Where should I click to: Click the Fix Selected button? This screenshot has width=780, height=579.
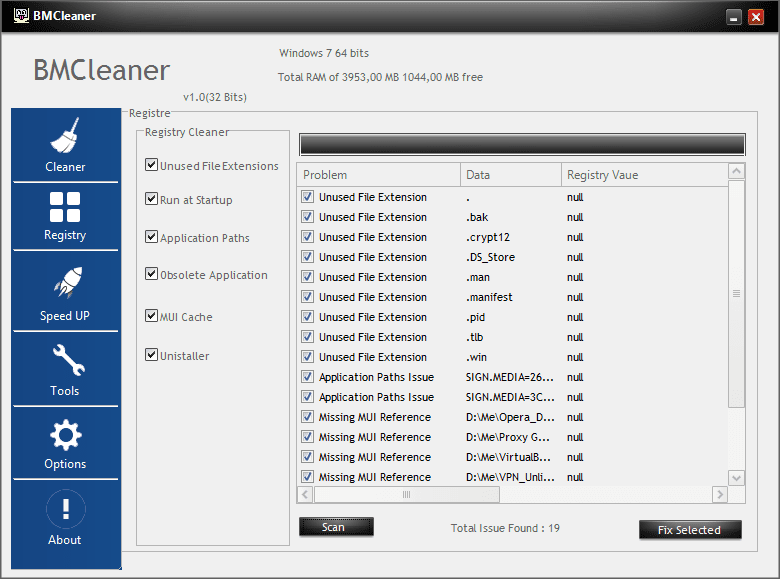[x=690, y=530]
